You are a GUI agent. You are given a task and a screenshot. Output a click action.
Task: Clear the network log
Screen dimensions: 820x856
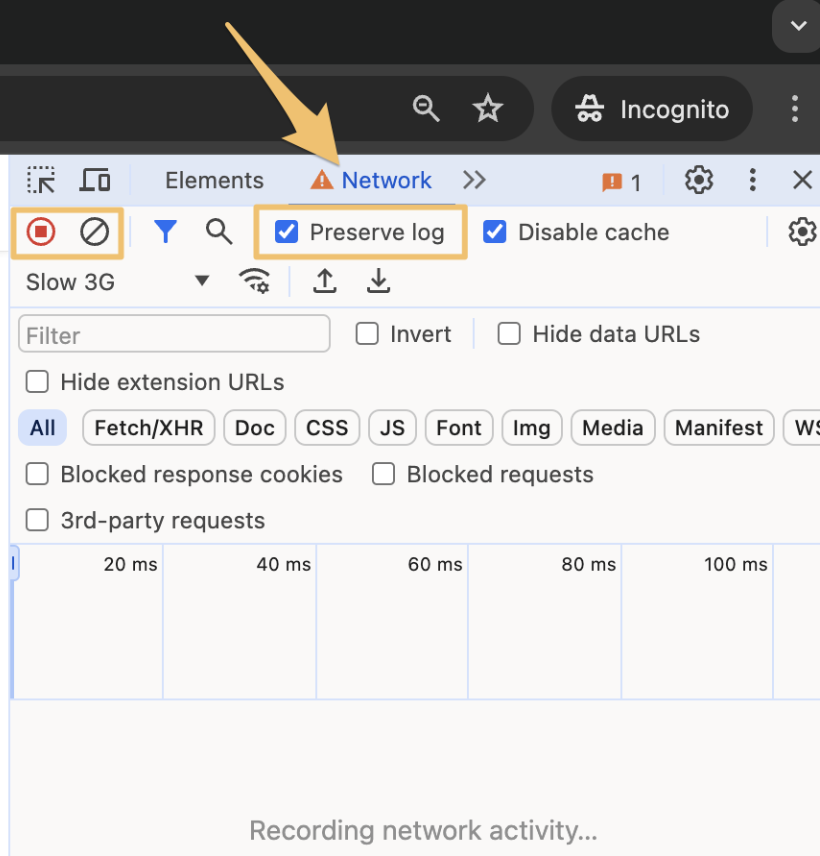94,232
